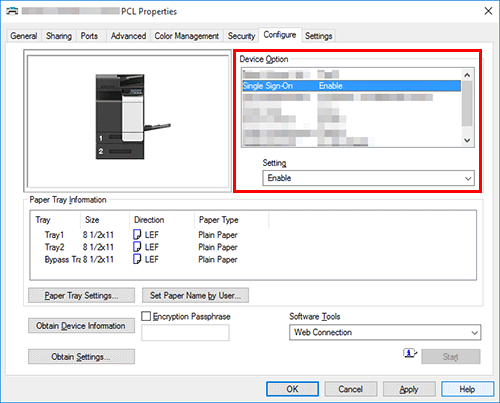Enable the Encryption Passphrase checkbox
Screen dimensions: 500x403
pyautogui.click(x=146, y=316)
